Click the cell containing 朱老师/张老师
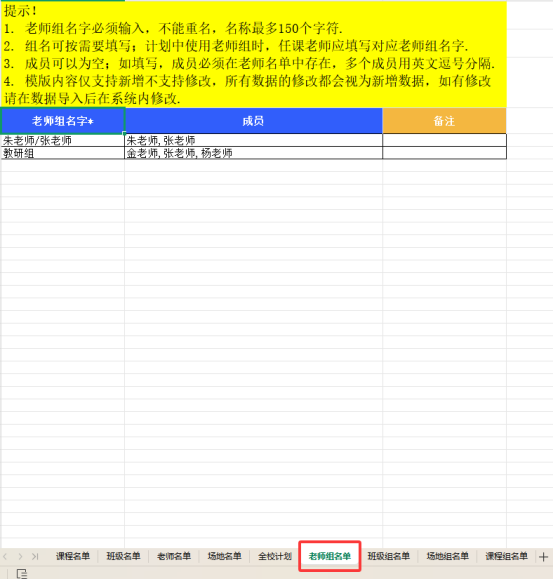This screenshot has width=554, height=580. click(x=63, y=141)
